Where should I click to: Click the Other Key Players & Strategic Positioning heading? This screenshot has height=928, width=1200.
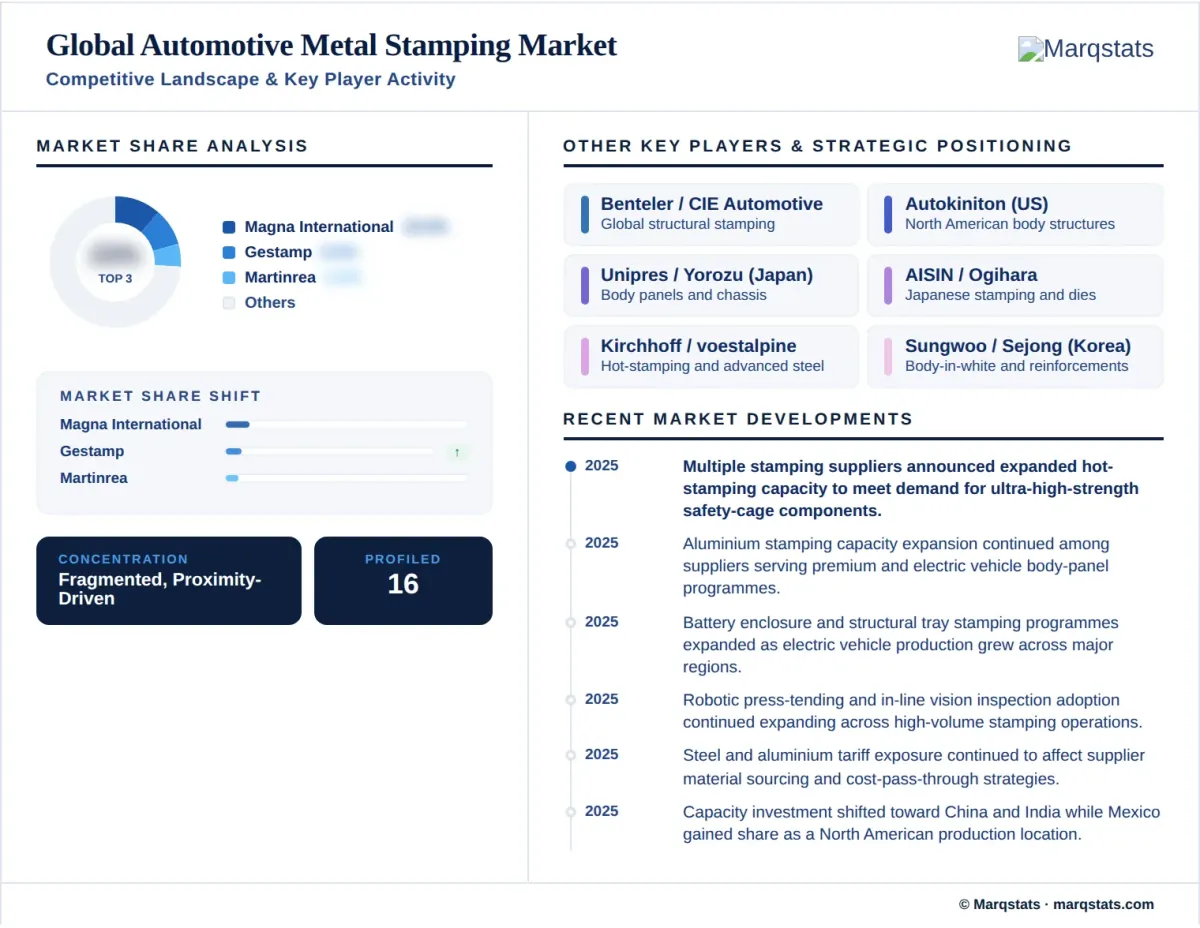pos(817,146)
